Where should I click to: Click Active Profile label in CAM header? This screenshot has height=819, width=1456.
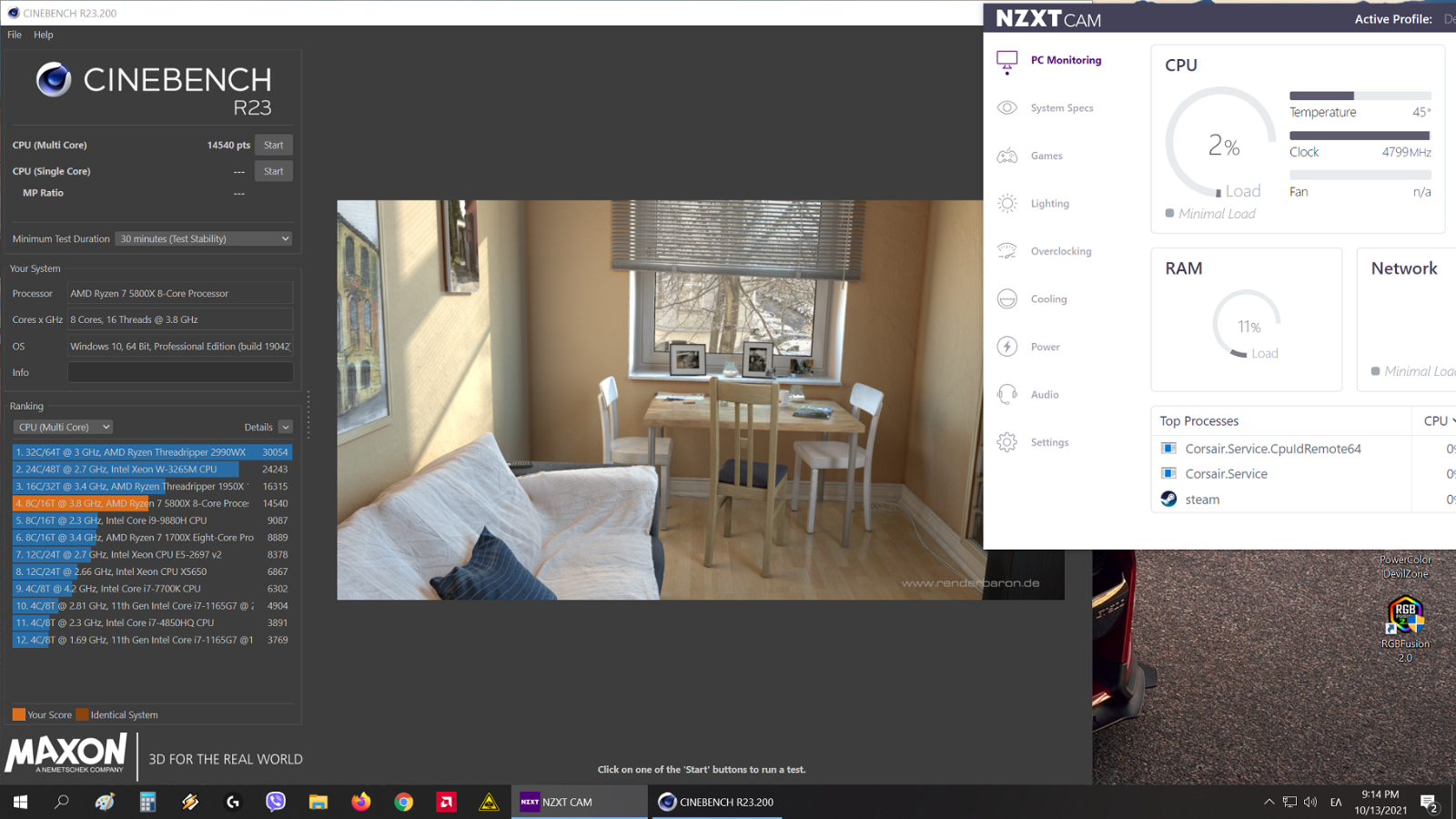tap(1393, 18)
